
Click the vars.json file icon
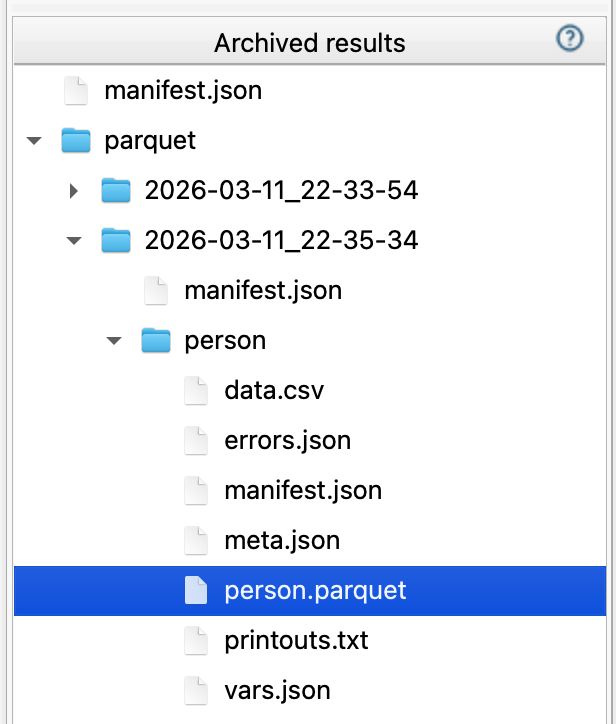click(196, 690)
